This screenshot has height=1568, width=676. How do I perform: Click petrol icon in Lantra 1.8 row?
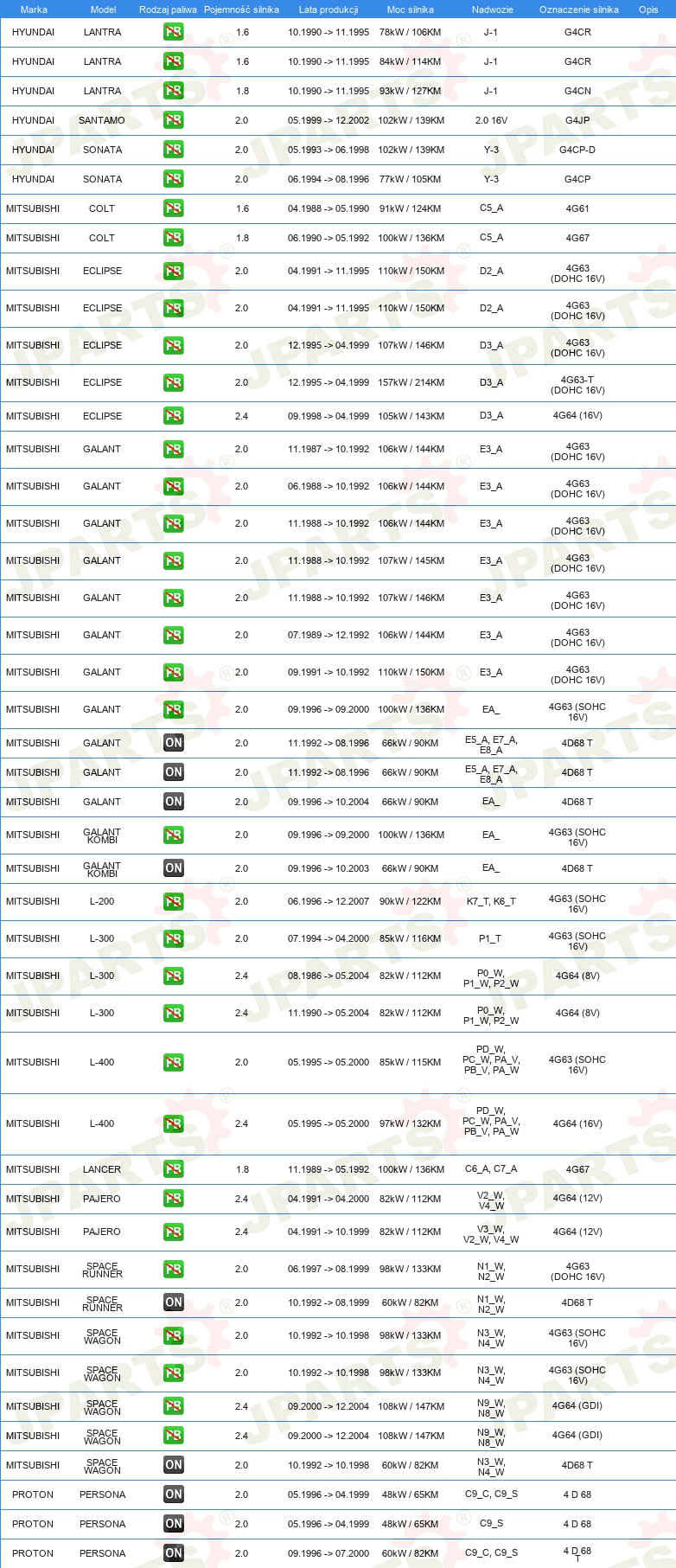click(x=174, y=91)
